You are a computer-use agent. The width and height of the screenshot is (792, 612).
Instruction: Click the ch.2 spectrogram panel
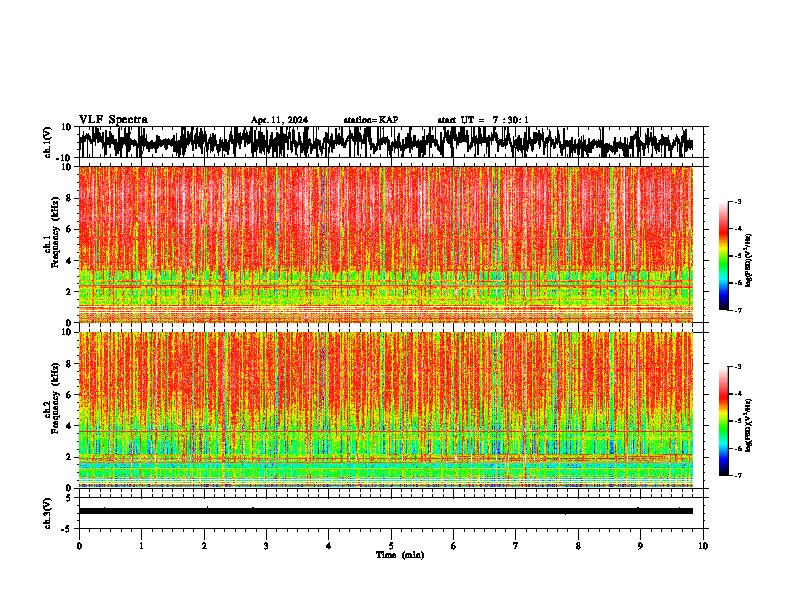coord(385,410)
